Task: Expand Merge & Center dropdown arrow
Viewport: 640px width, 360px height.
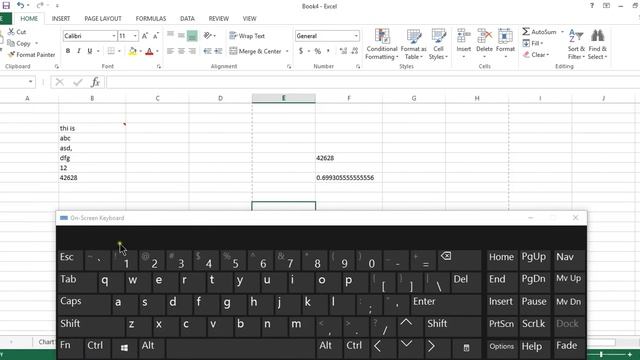Action: click(287, 51)
